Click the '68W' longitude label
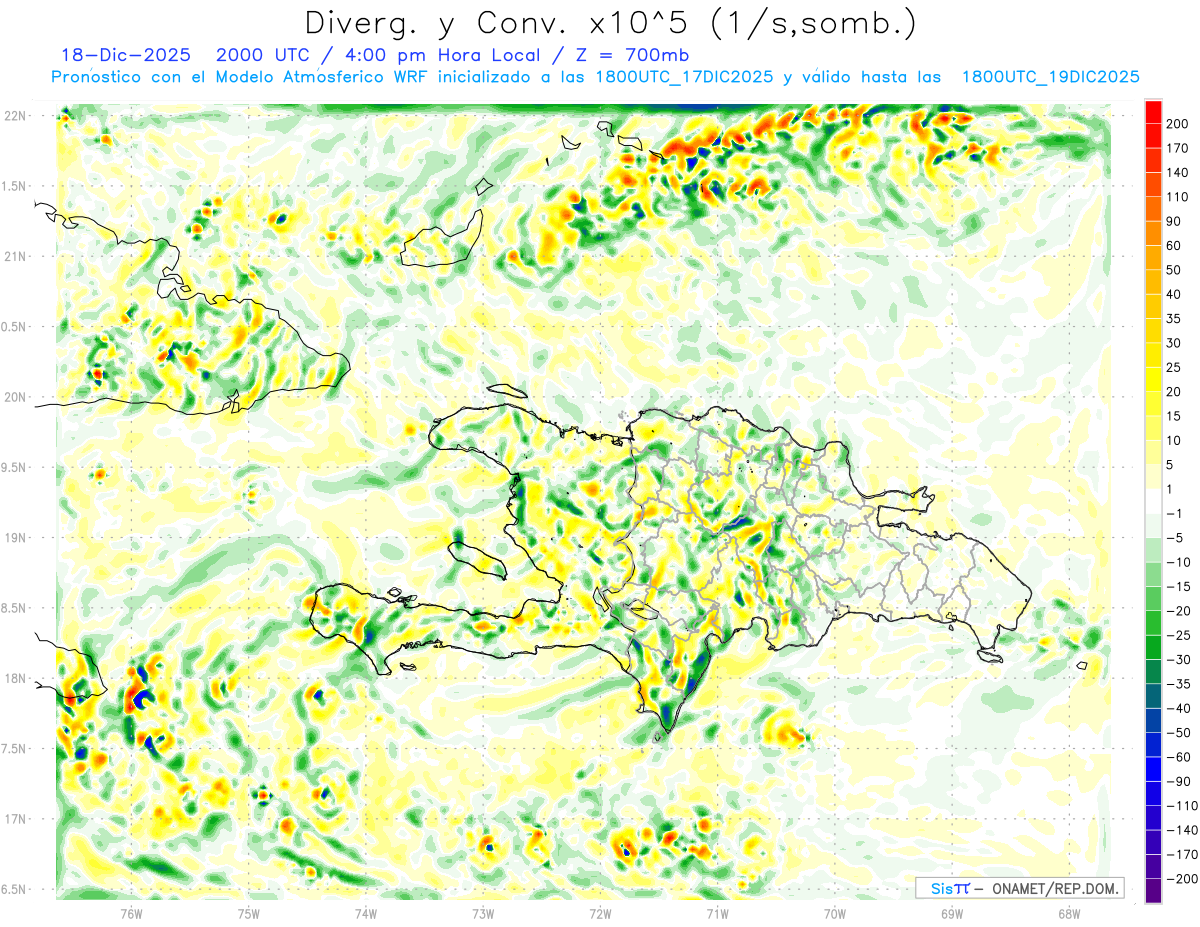This screenshot has height=927, width=1200. coord(1069,913)
